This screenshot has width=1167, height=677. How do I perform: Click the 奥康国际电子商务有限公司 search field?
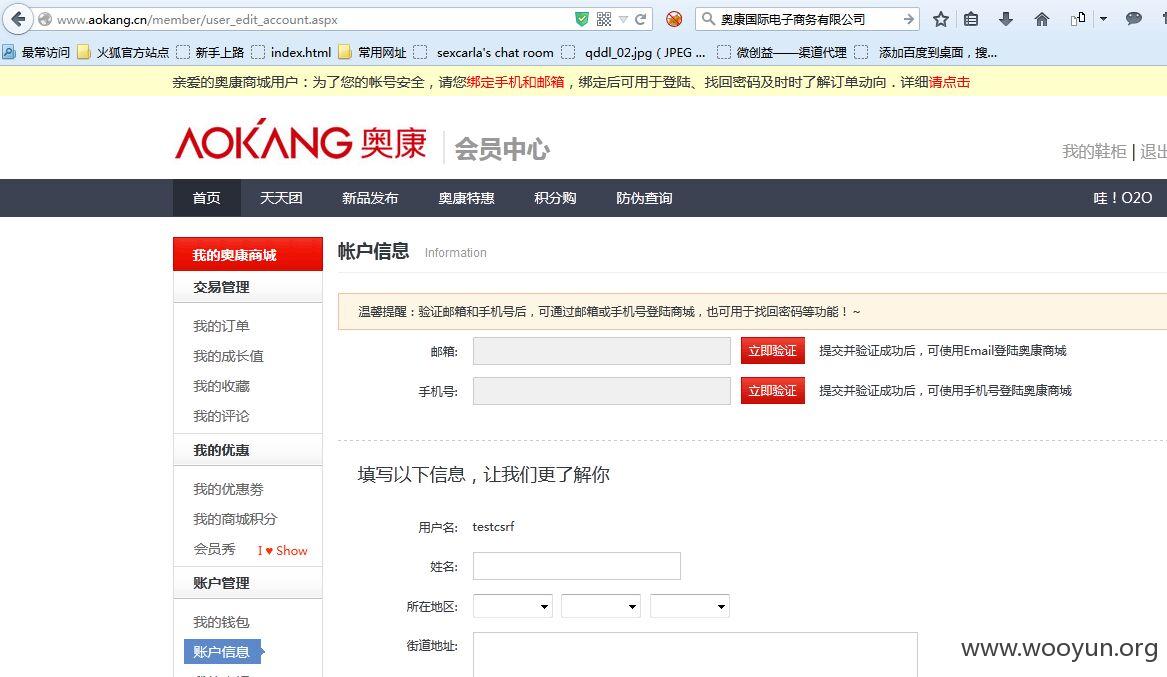[x=808, y=19]
